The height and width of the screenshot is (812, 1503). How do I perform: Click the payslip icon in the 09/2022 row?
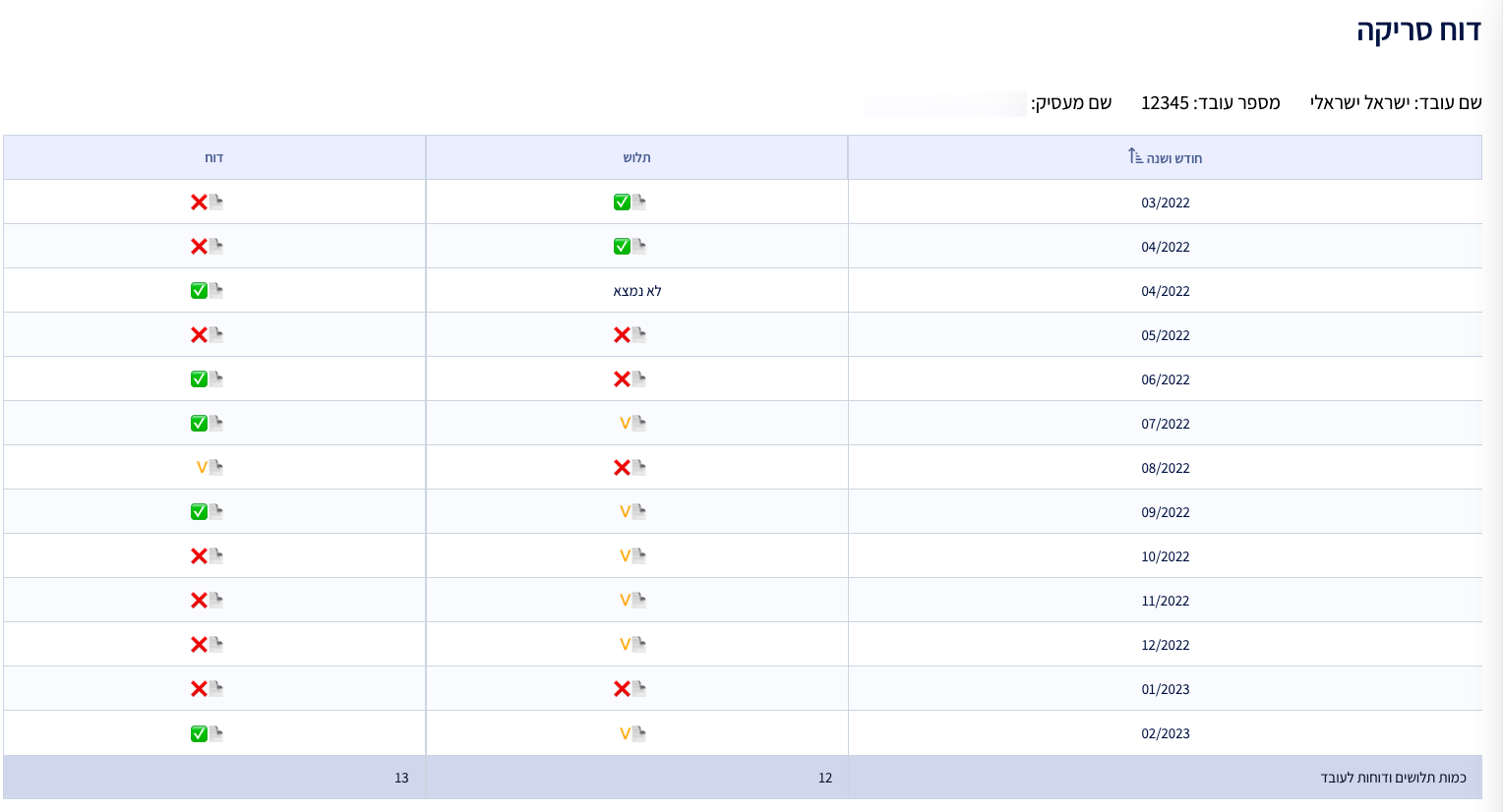(x=631, y=512)
